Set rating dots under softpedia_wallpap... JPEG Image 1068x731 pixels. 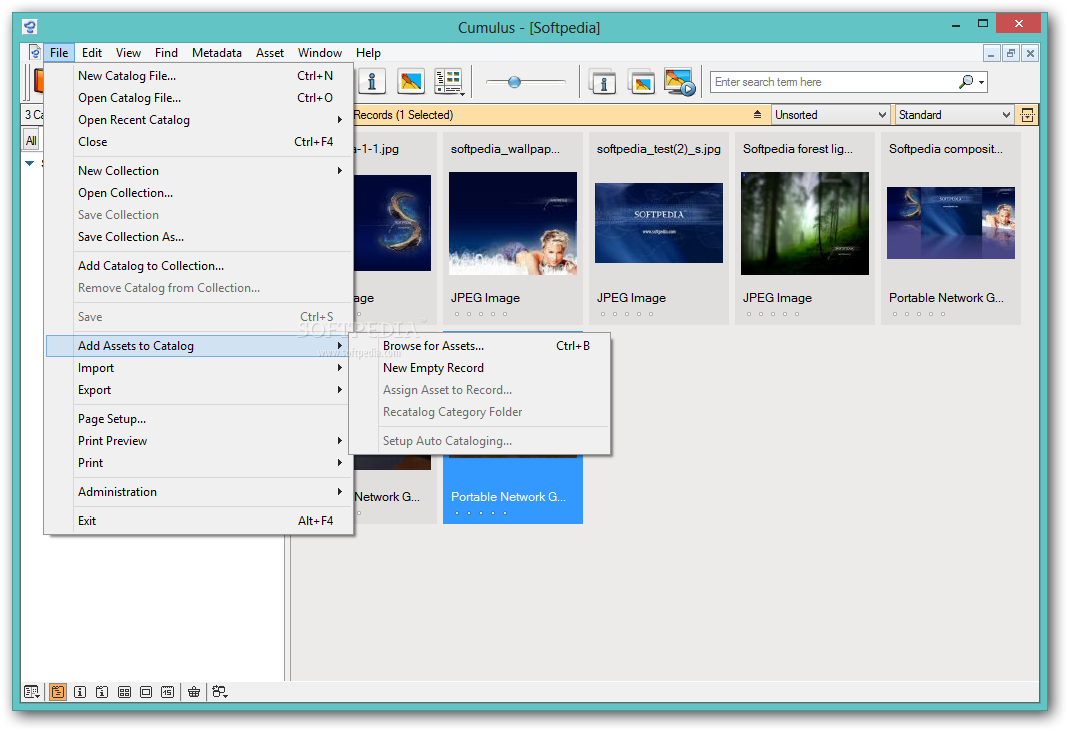click(481, 314)
